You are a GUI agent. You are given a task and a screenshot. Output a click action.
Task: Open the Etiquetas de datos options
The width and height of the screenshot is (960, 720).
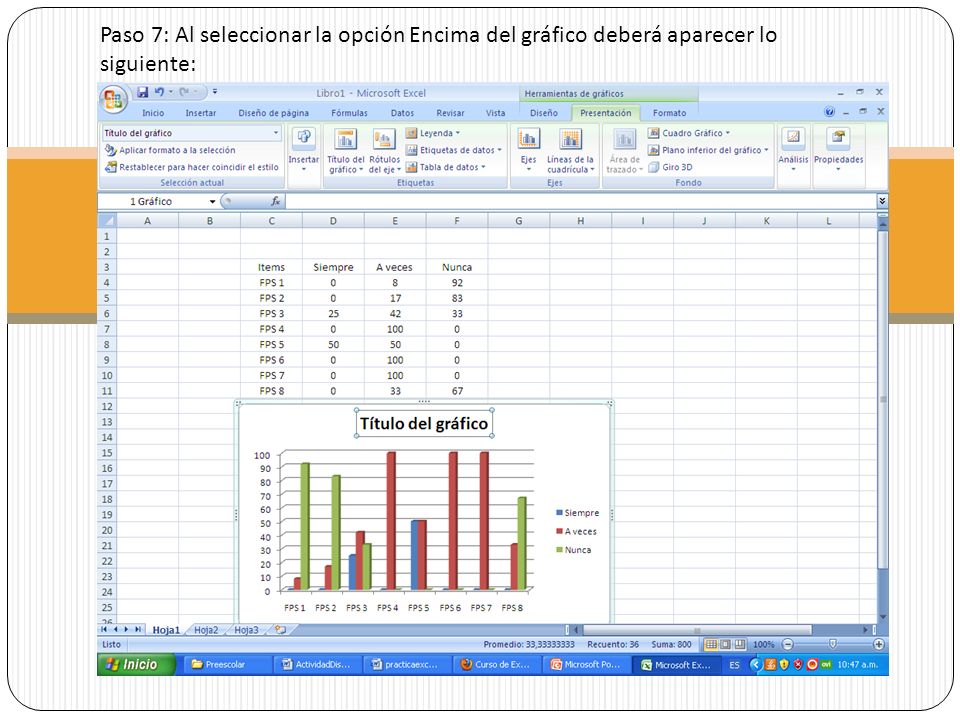coord(454,150)
